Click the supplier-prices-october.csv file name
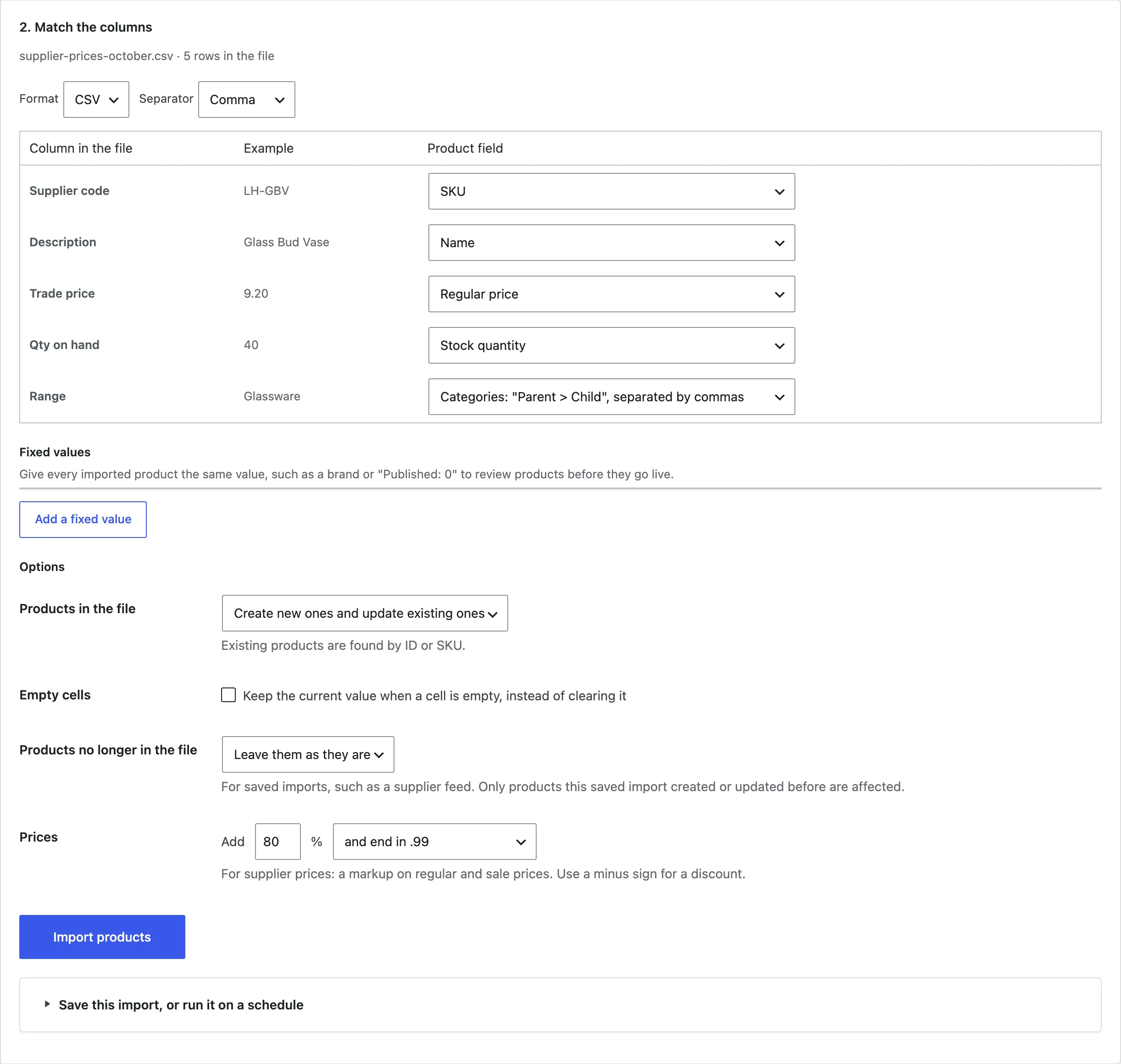The height and width of the screenshot is (1064, 1121). point(96,55)
